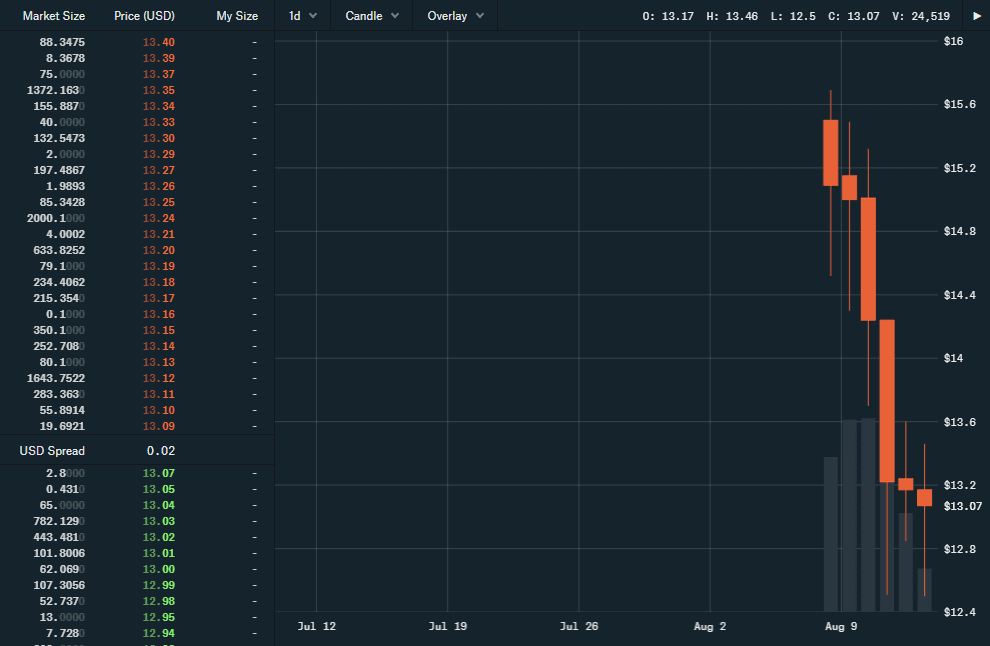Click the Aug 2 date label
This screenshot has height=646, width=990.
[709, 626]
